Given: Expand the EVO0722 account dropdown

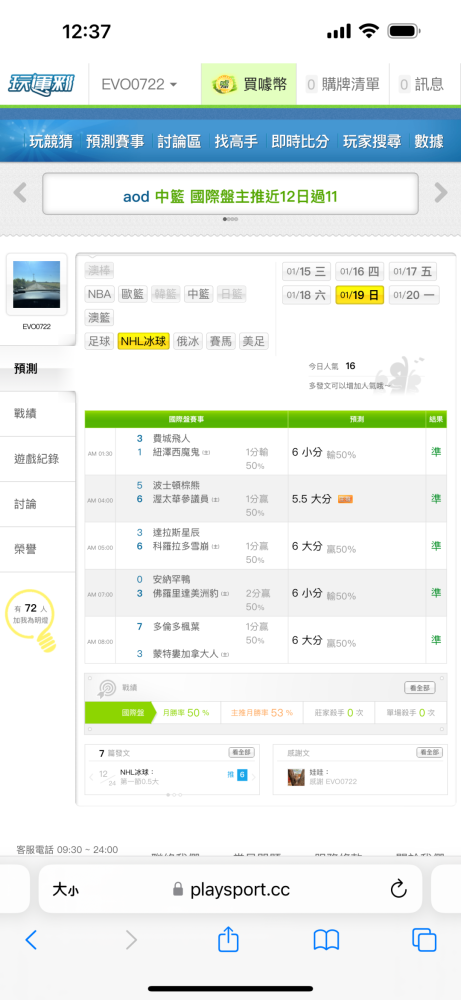Looking at the screenshot, I should point(139,84).
